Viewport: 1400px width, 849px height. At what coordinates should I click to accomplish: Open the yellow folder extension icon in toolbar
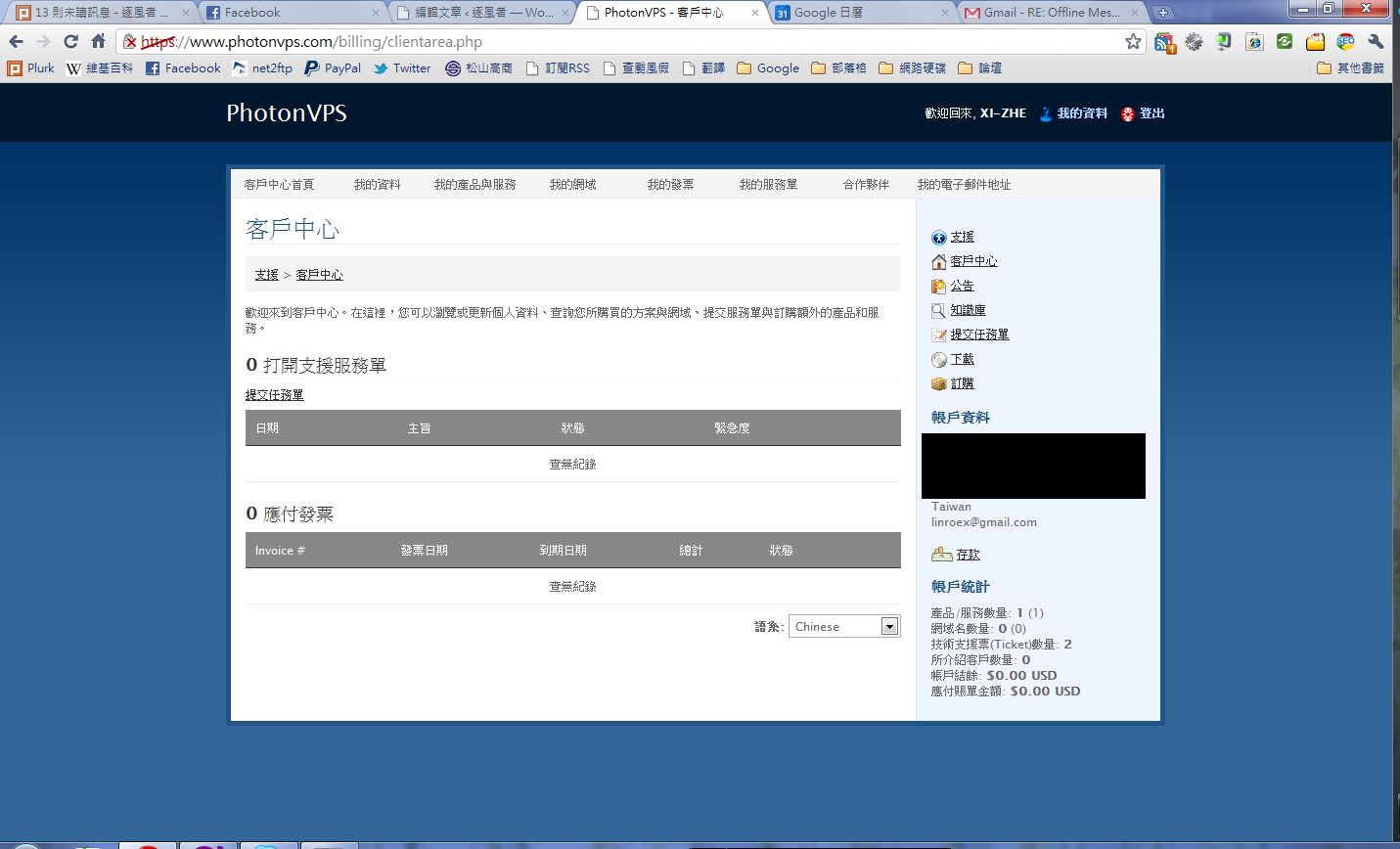(1315, 42)
